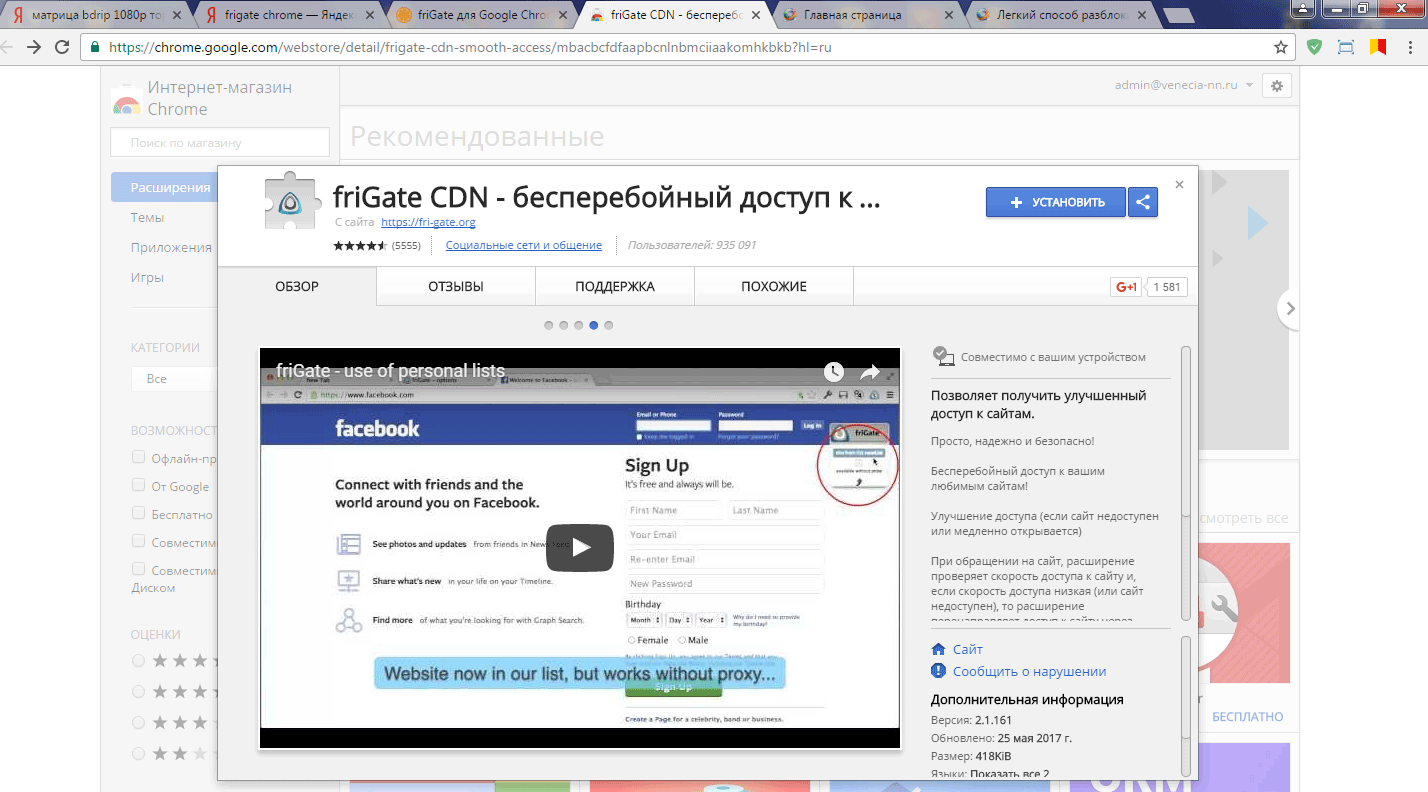1428x792 pixels.
Task: Tick the Бесплатно checkbox
Action: 139,513
